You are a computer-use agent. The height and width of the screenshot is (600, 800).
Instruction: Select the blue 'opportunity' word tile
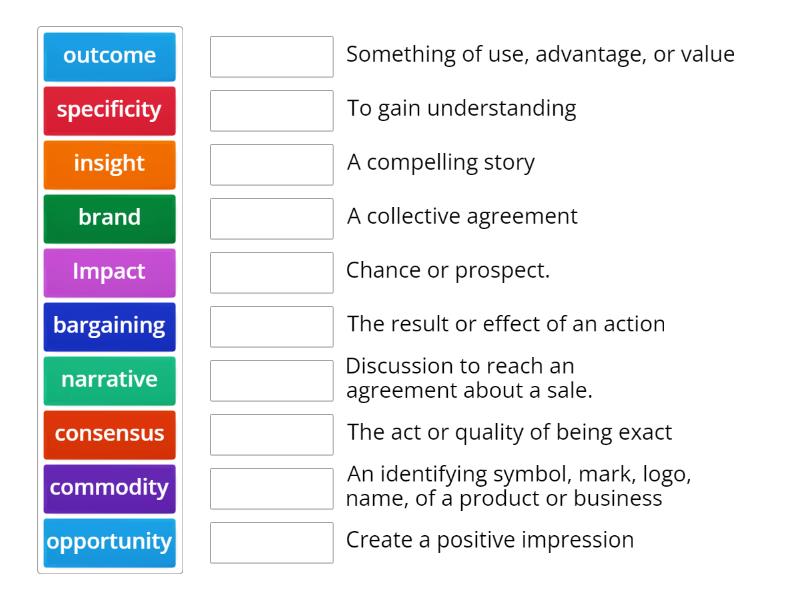click(109, 542)
